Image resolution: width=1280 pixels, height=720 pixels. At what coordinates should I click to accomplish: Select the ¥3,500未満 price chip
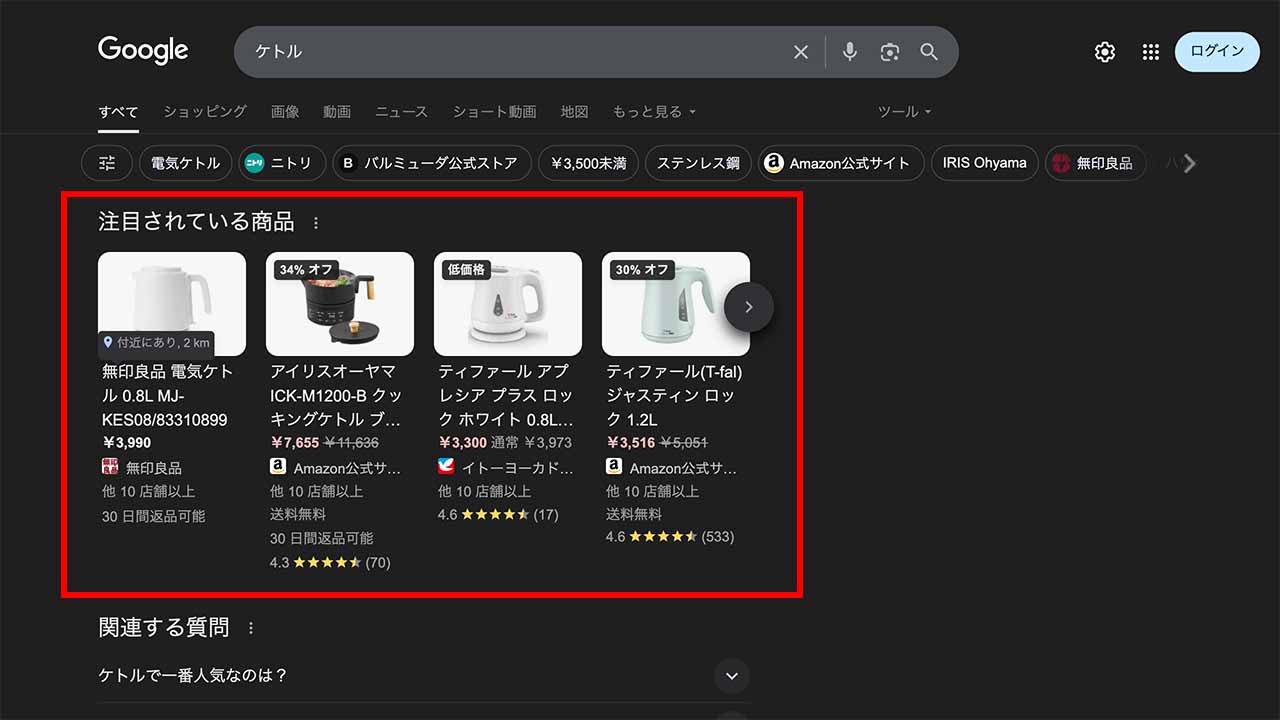(x=588, y=163)
